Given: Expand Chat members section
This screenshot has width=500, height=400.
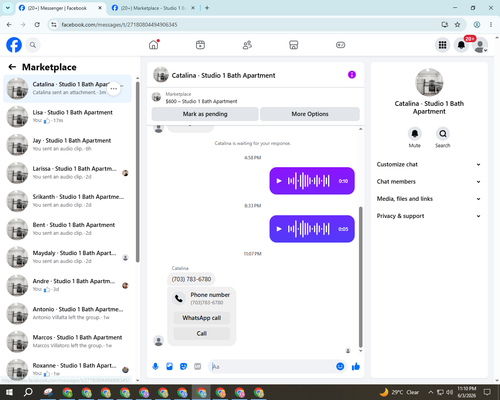Looking at the screenshot, I should 429,182.
